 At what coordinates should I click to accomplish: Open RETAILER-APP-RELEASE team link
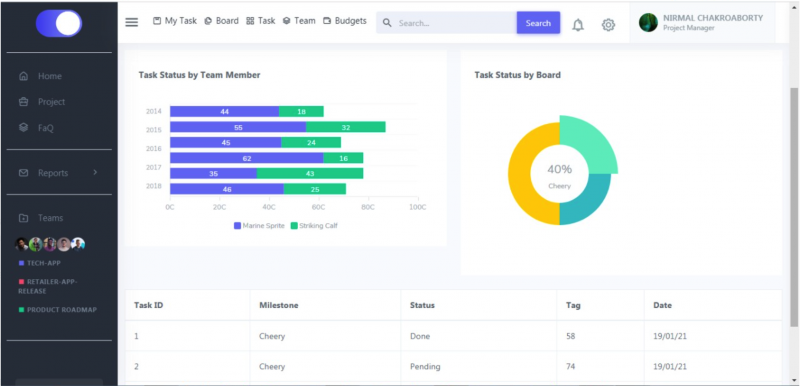coord(47,286)
